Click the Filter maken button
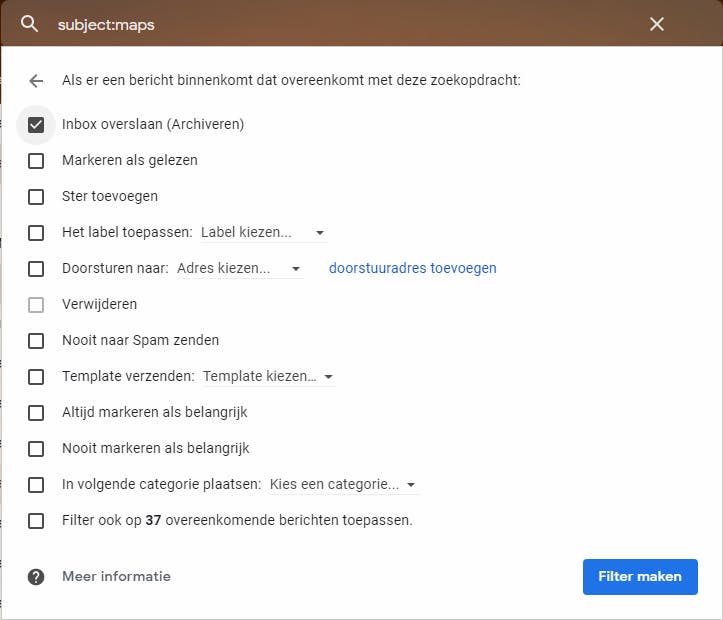 click(x=640, y=577)
